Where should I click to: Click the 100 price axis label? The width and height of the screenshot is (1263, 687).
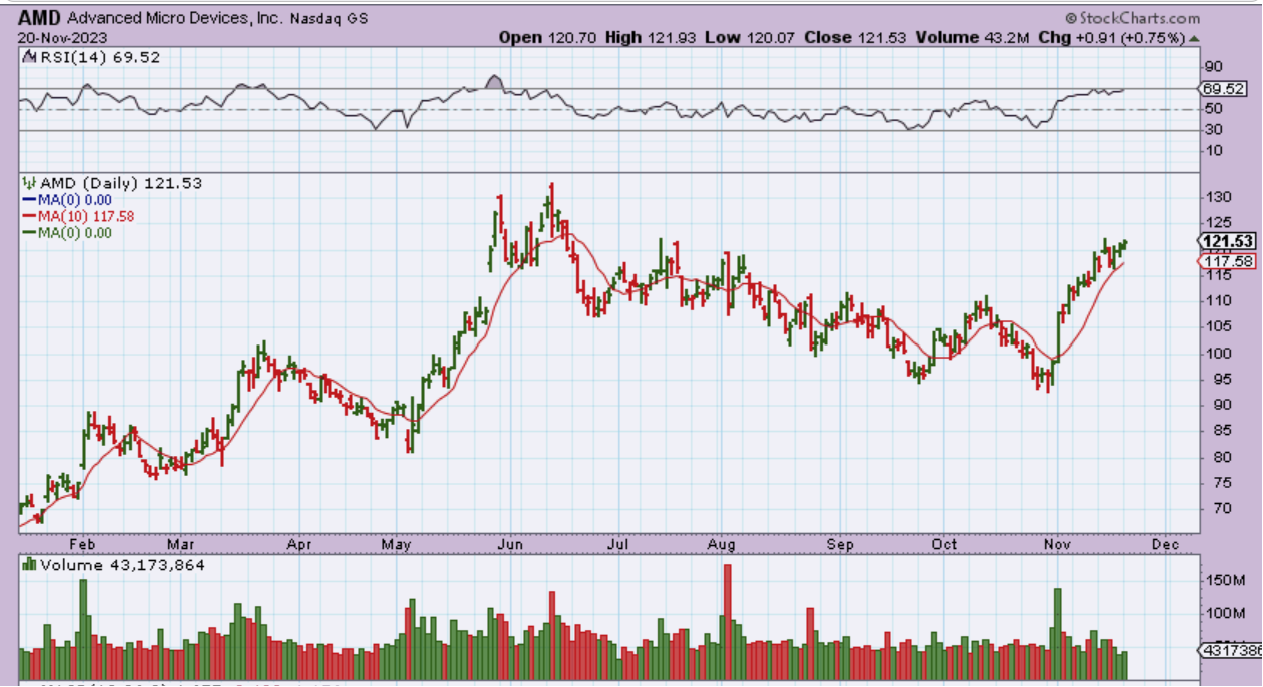[x=1218, y=353]
